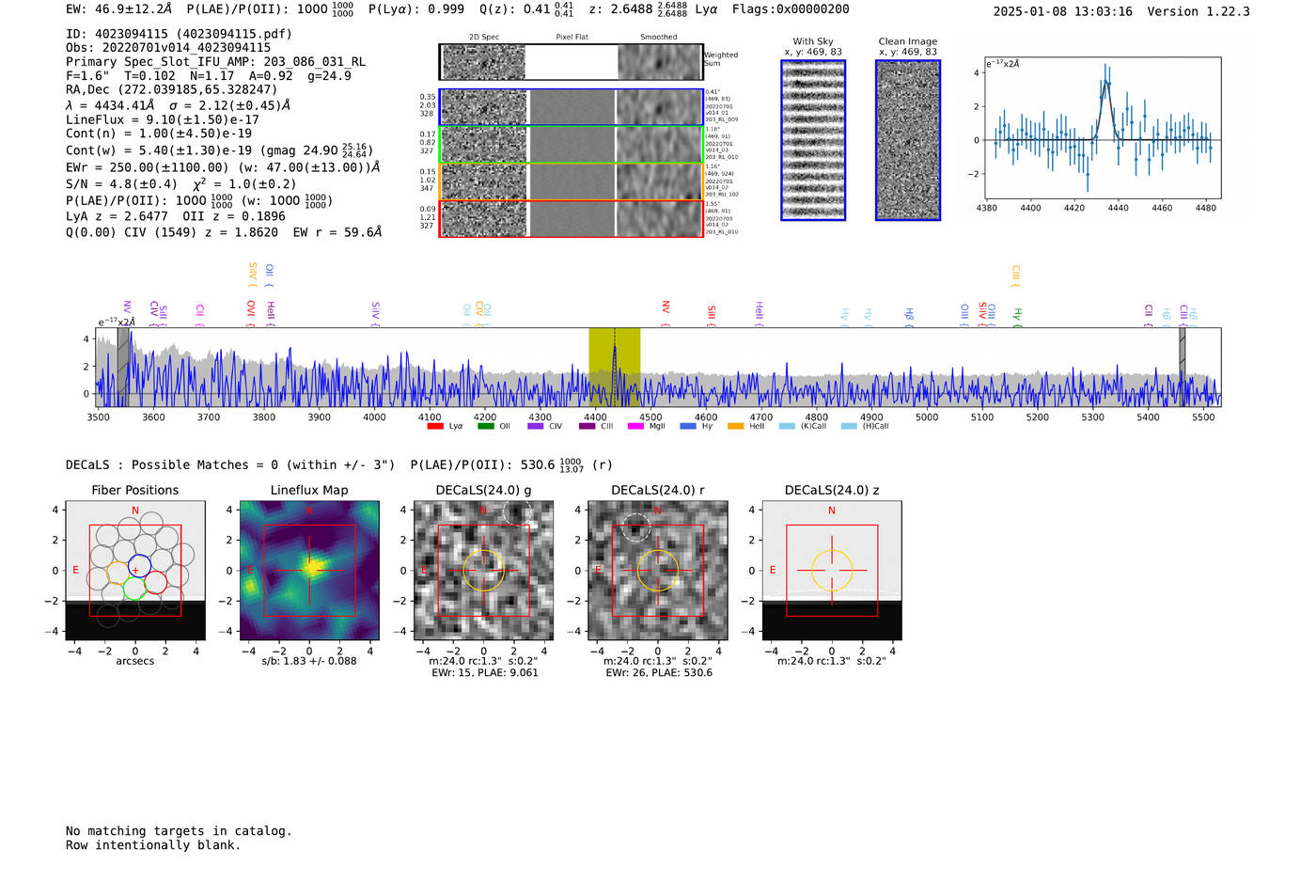This screenshot has height=896, width=1316.
Task: Click the 'Q(0.00) CIV (1549) z = 1.8620' line
Action: (172, 232)
